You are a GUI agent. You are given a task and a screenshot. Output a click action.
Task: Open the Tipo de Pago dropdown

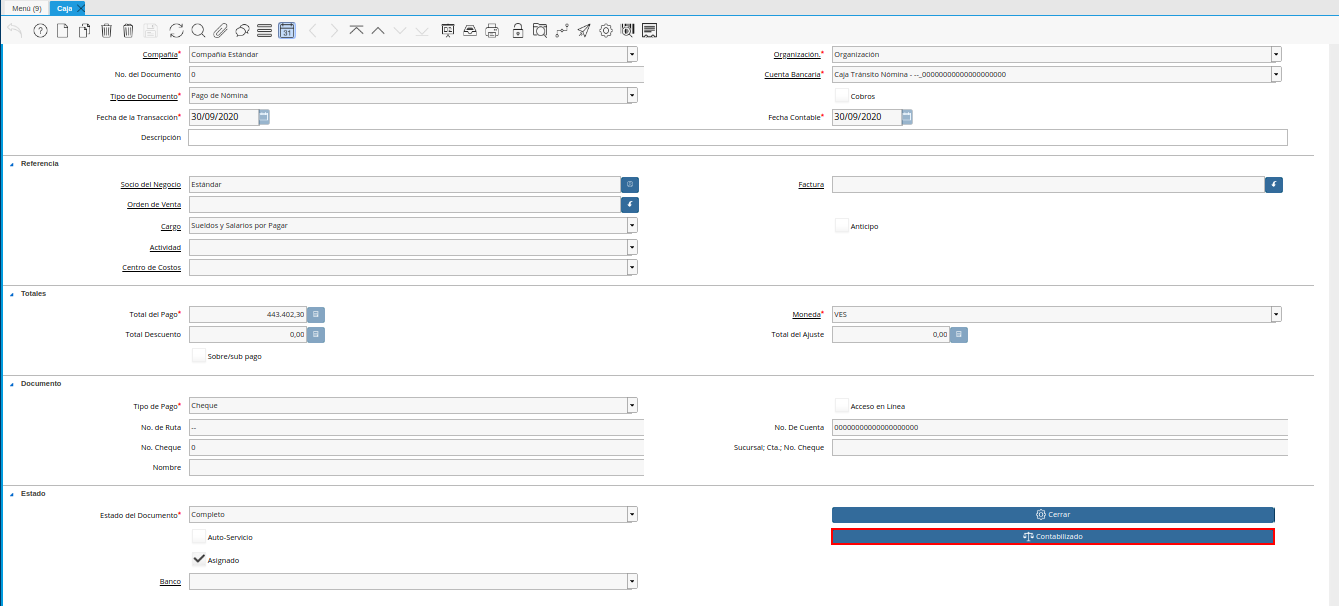pyautogui.click(x=632, y=406)
